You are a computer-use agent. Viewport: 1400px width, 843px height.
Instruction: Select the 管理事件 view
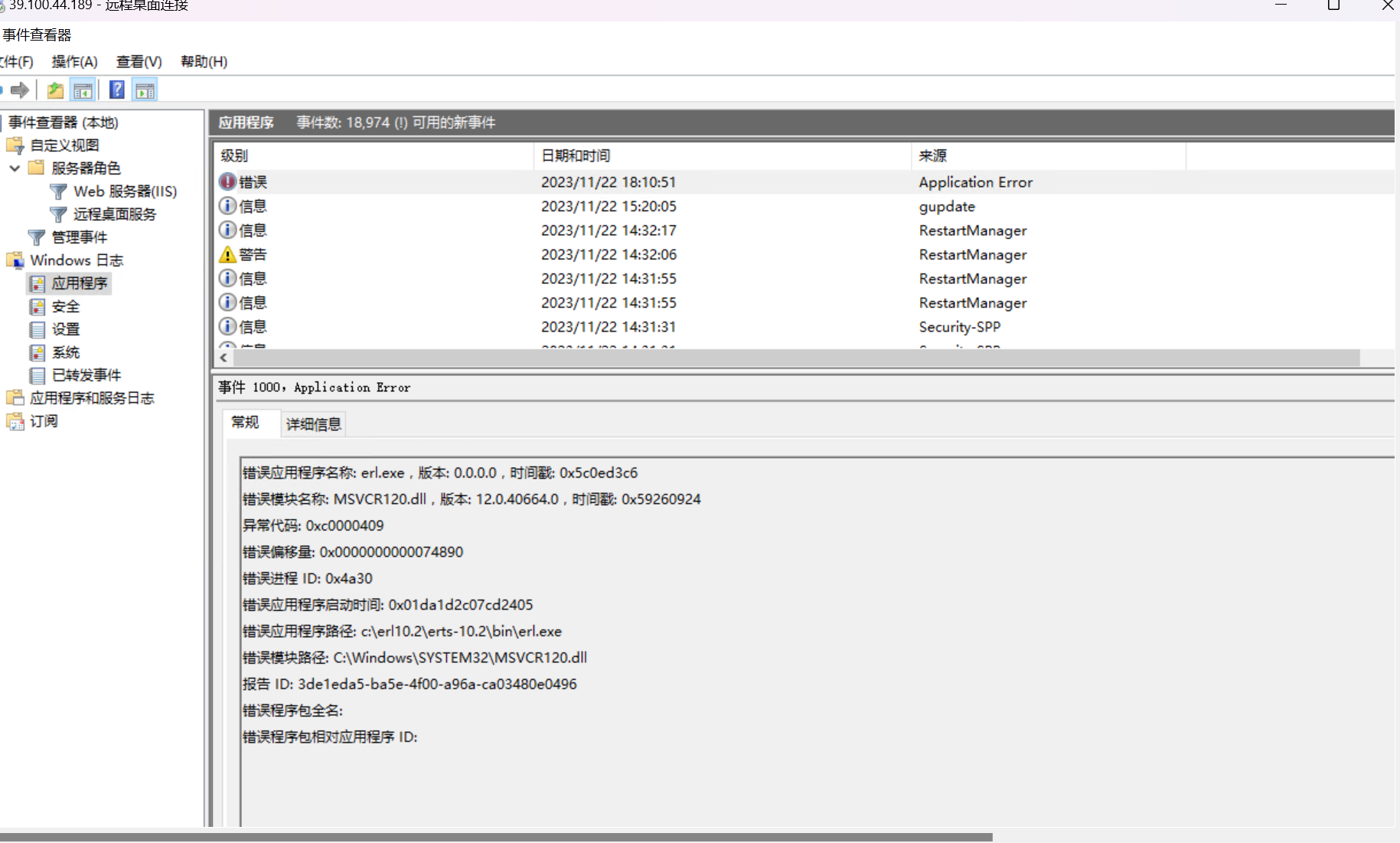[80, 237]
